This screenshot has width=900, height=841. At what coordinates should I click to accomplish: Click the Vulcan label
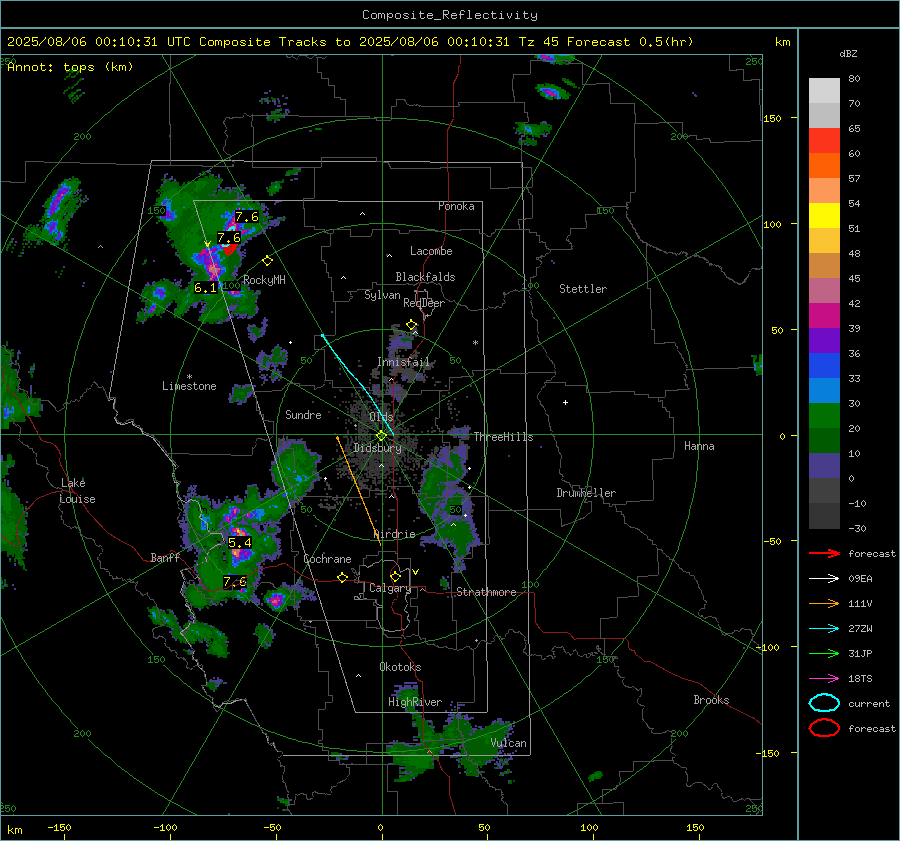point(508,743)
